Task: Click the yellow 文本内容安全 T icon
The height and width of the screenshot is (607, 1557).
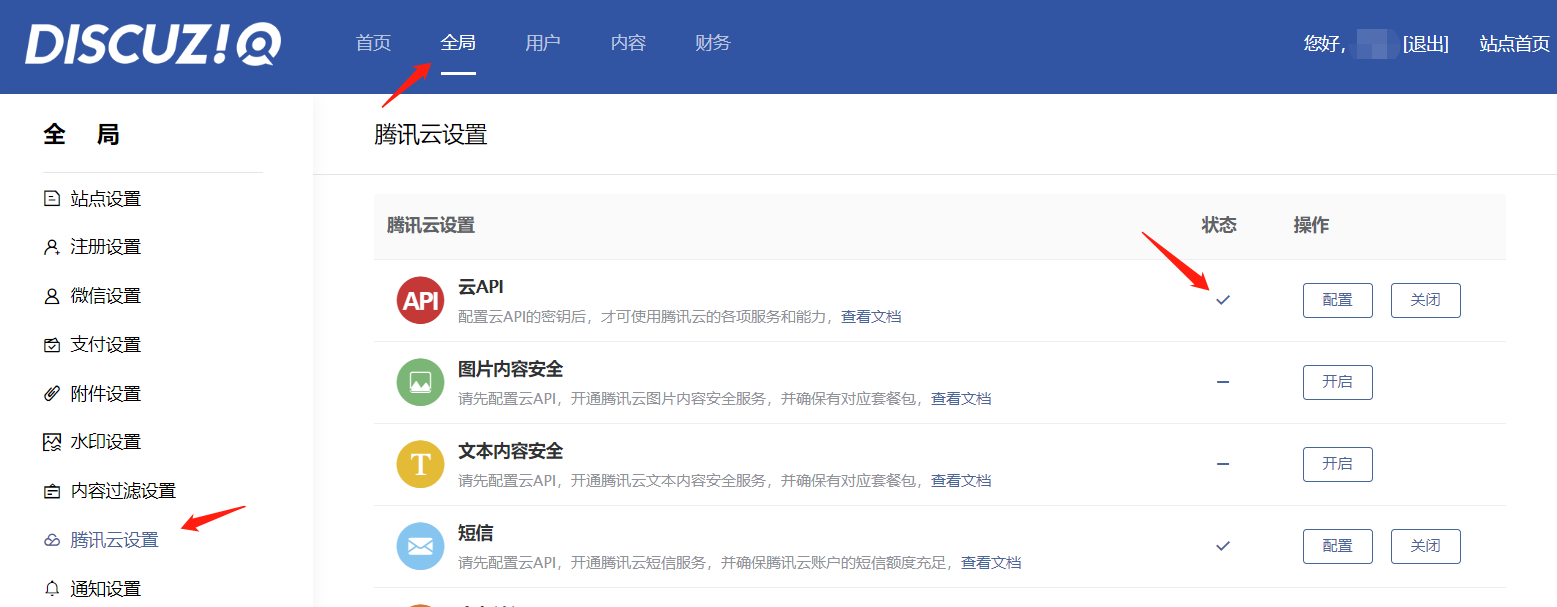Action: click(420, 464)
